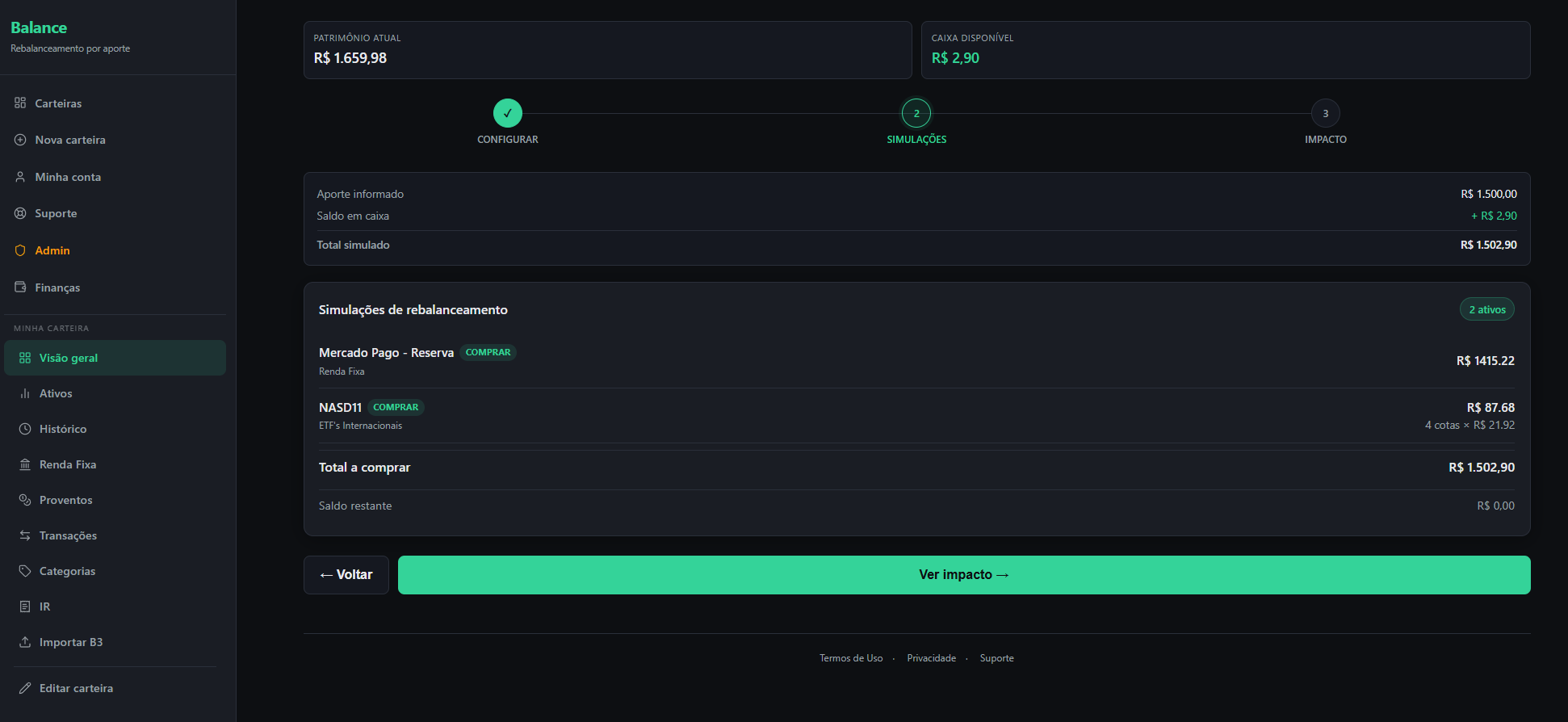Click the Finanças wallet icon

point(20,287)
